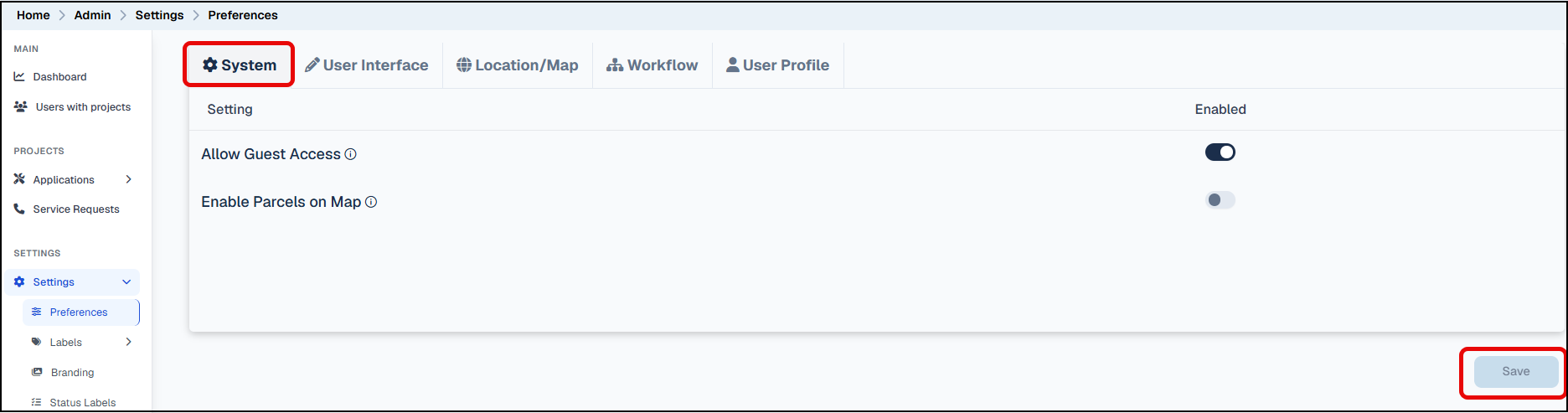Switch to the User Interface tab

(x=367, y=65)
